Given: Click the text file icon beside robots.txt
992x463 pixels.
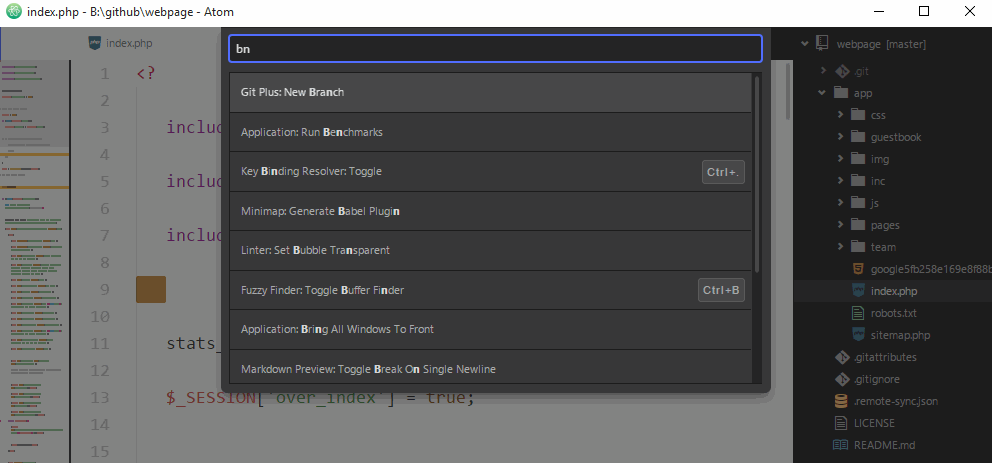Looking at the screenshot, I should tap(858, 312).
